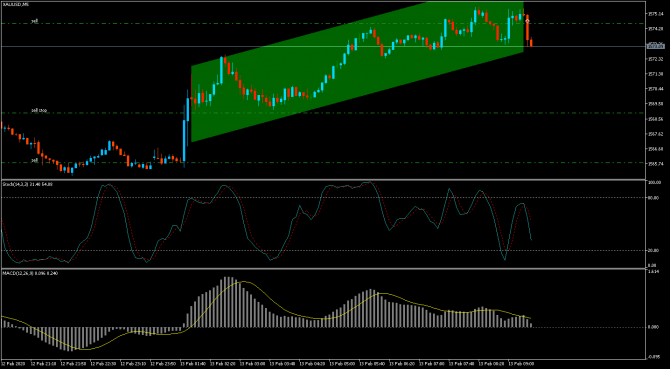Select the sell stop order line label
The height and width of the screenshot is (369, 670).
[39, 111]
